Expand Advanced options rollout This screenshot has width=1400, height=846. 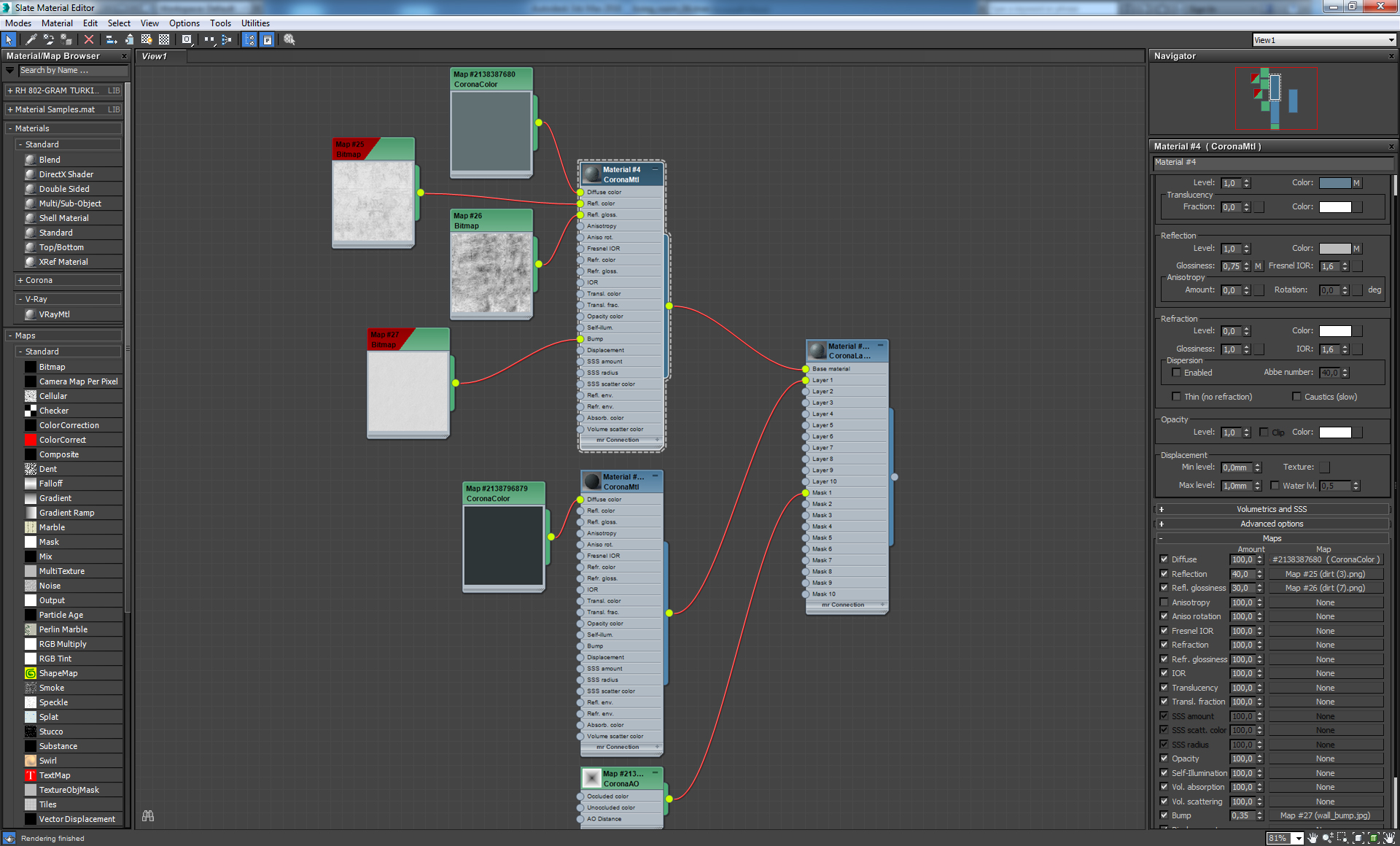click(1272, 524)
